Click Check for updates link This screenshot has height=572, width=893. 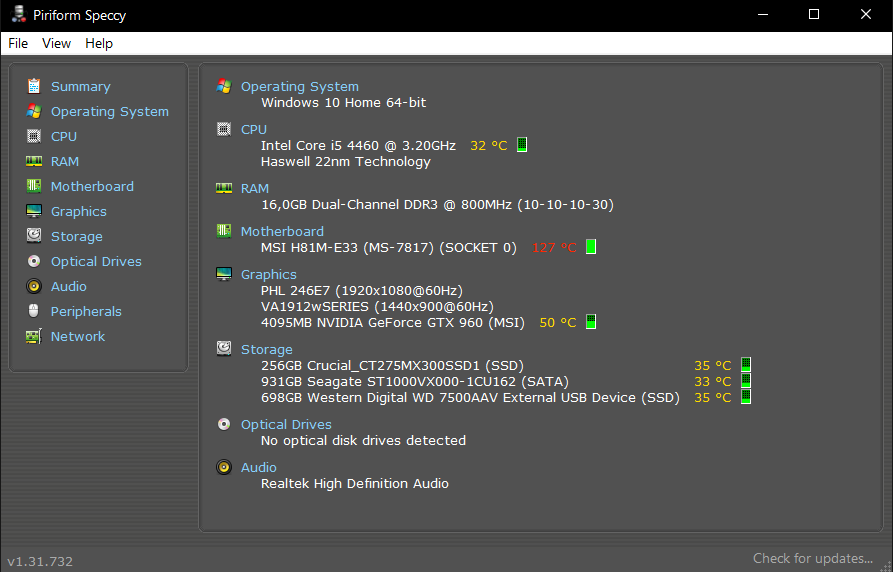pos(813,558)
